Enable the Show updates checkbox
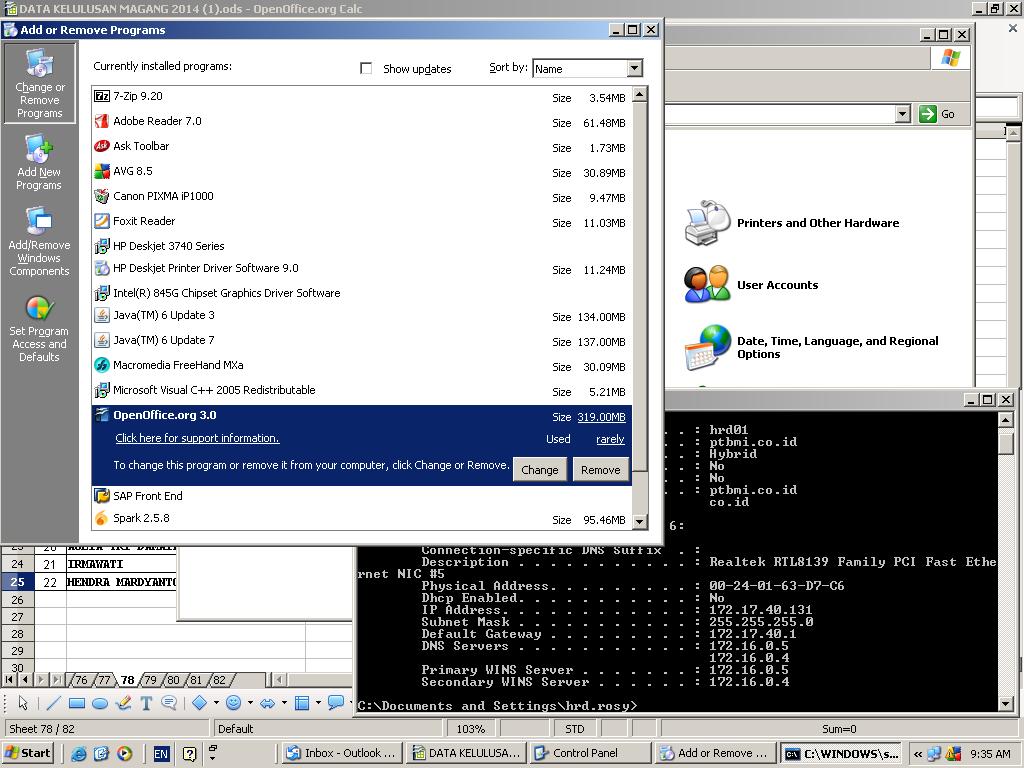Screen dimensions: 1024x768 pos(366,68)
